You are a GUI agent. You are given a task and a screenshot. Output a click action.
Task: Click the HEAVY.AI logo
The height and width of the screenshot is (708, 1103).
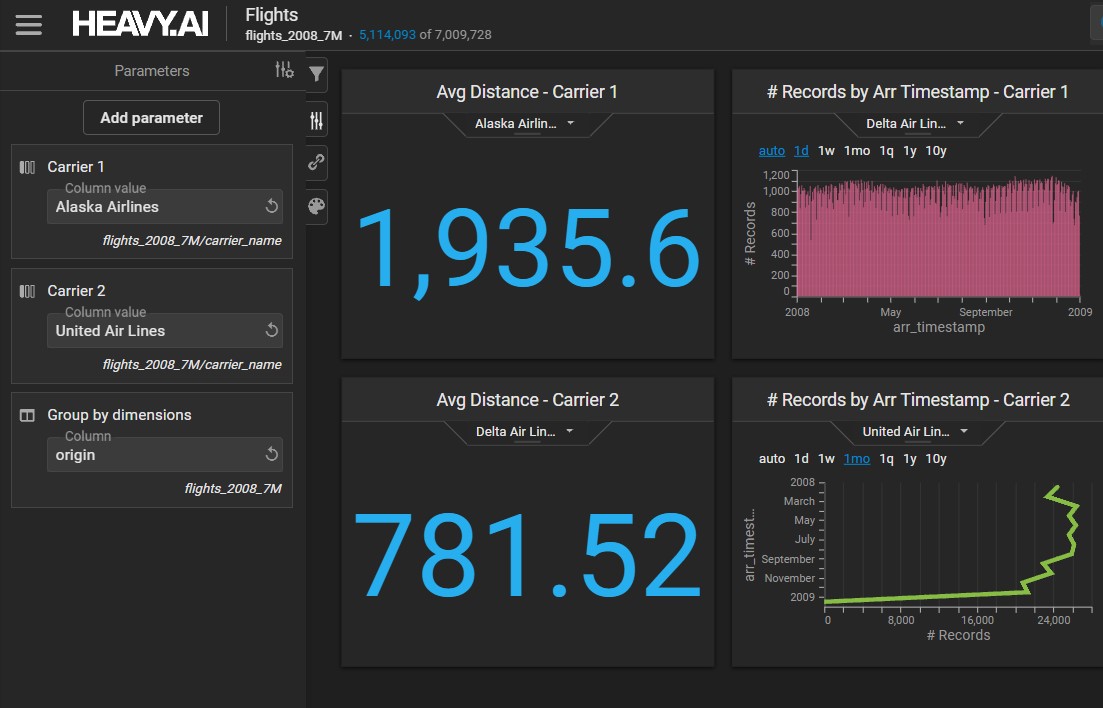tap(140, 25)
